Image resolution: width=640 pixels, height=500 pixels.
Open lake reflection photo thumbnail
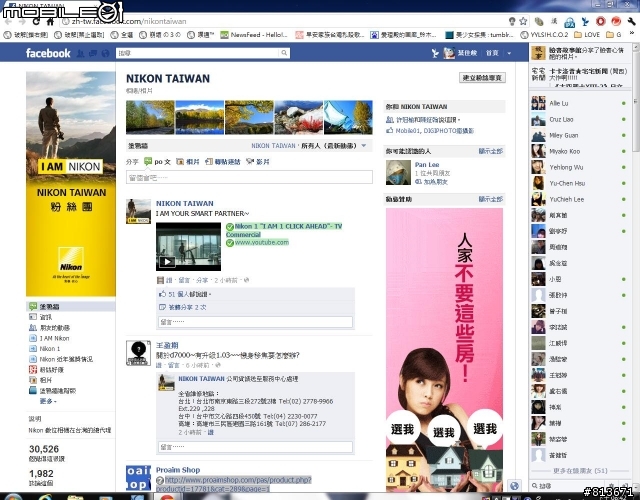pyautogui.click(x=200, y=117)
